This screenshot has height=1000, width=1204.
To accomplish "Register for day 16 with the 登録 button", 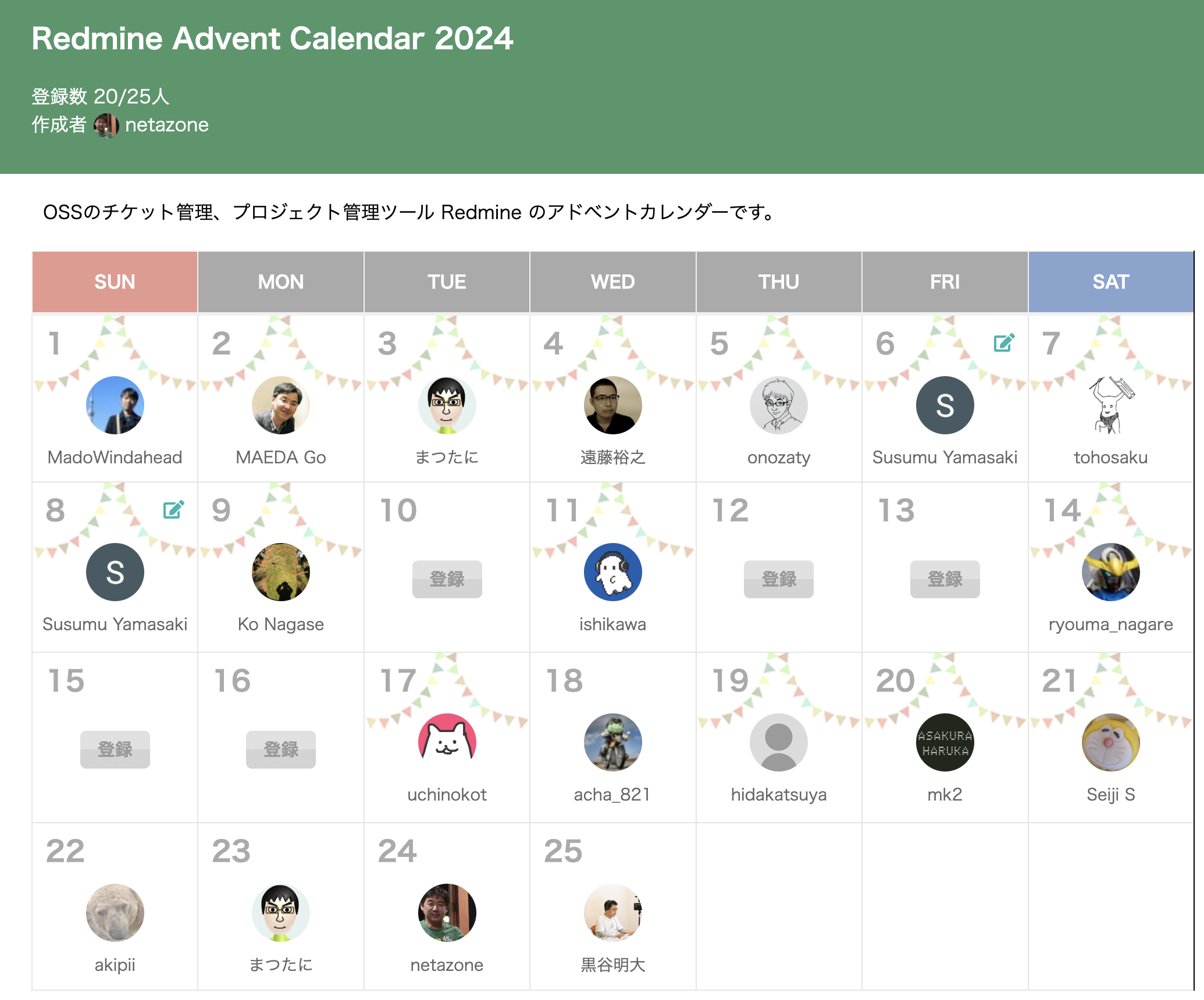I will click(x=280, y=749).
